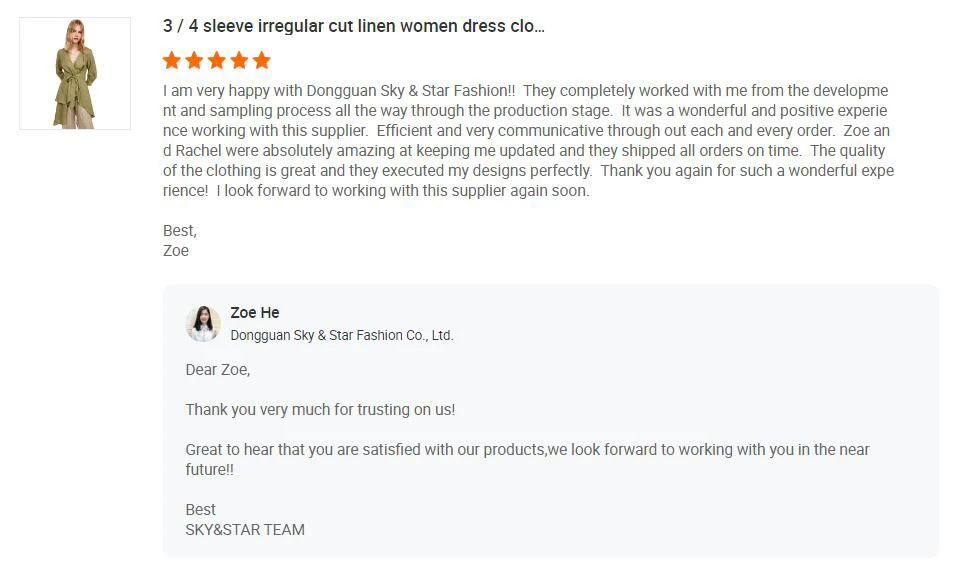The image size is (953, 570).
Task: Click the fifth orange rating star
Action: pos(262,60)
